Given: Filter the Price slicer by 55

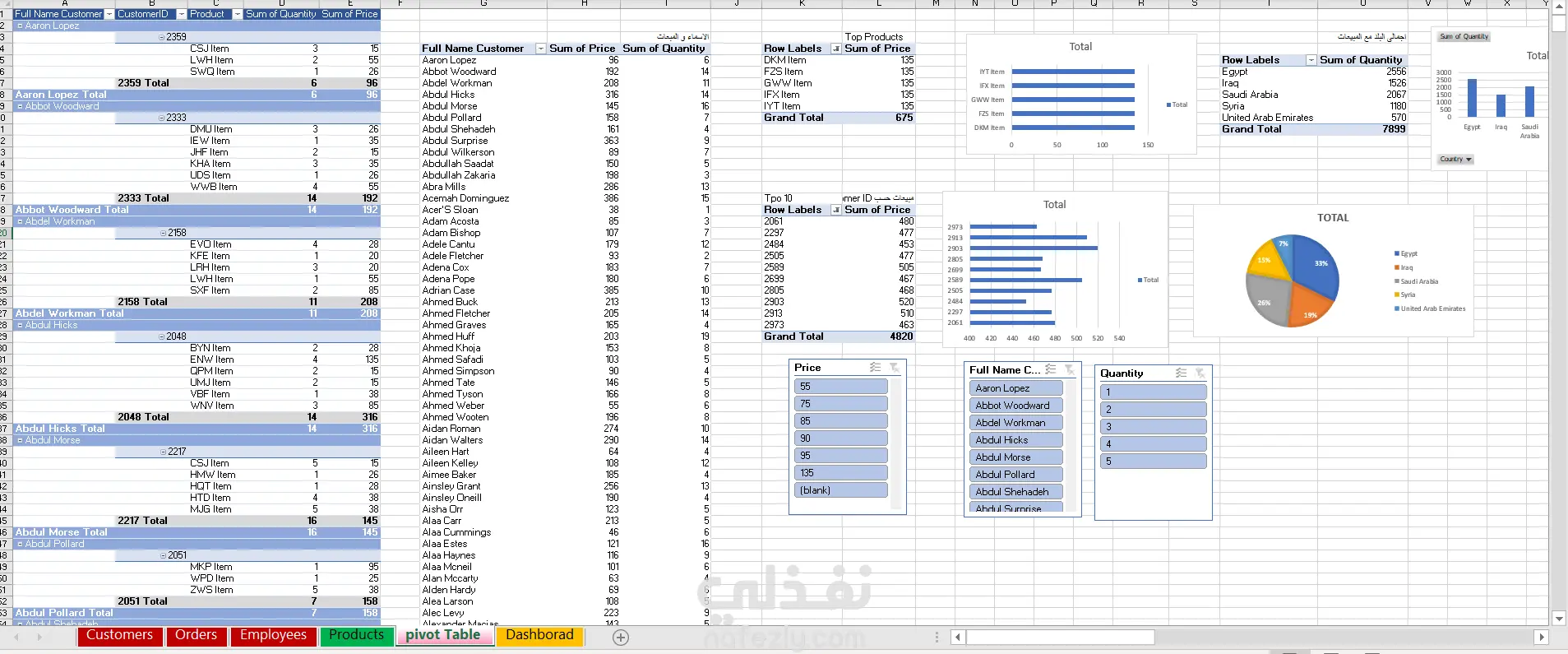Looking at the screenshot, I should click(x=841, y=387).
